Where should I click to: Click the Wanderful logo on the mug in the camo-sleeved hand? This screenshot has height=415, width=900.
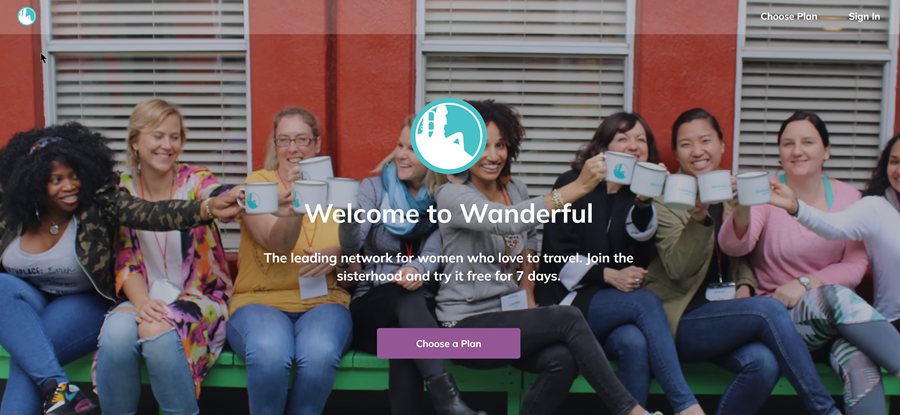tap(253, 200)
